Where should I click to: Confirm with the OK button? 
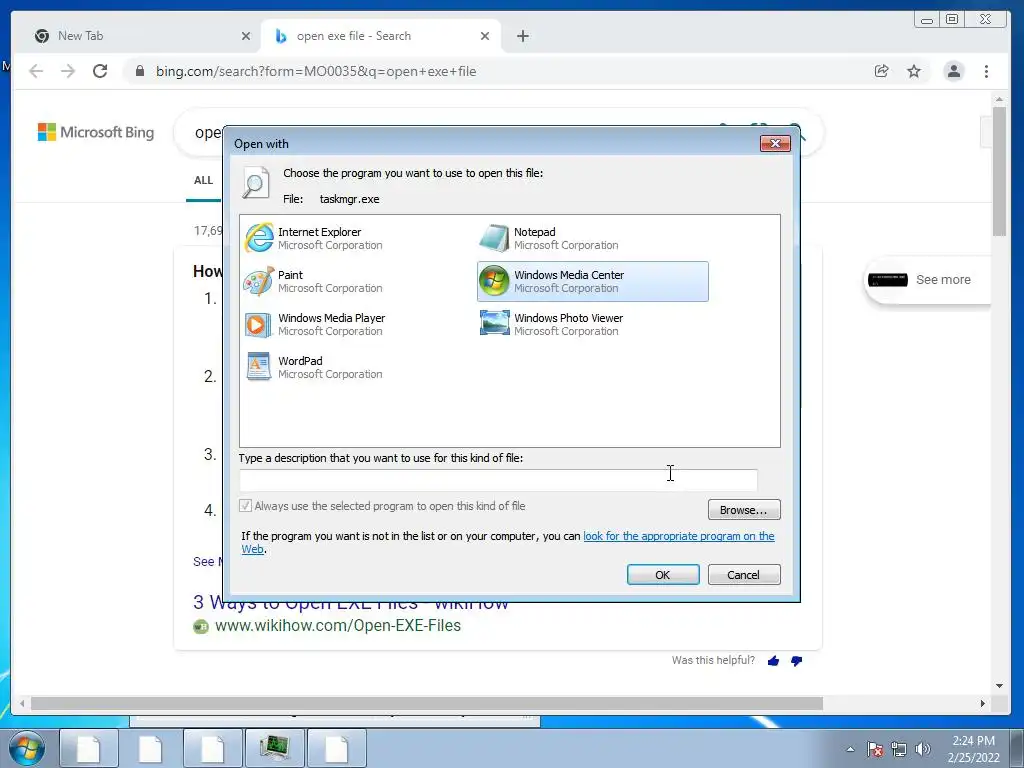(663, 575)
